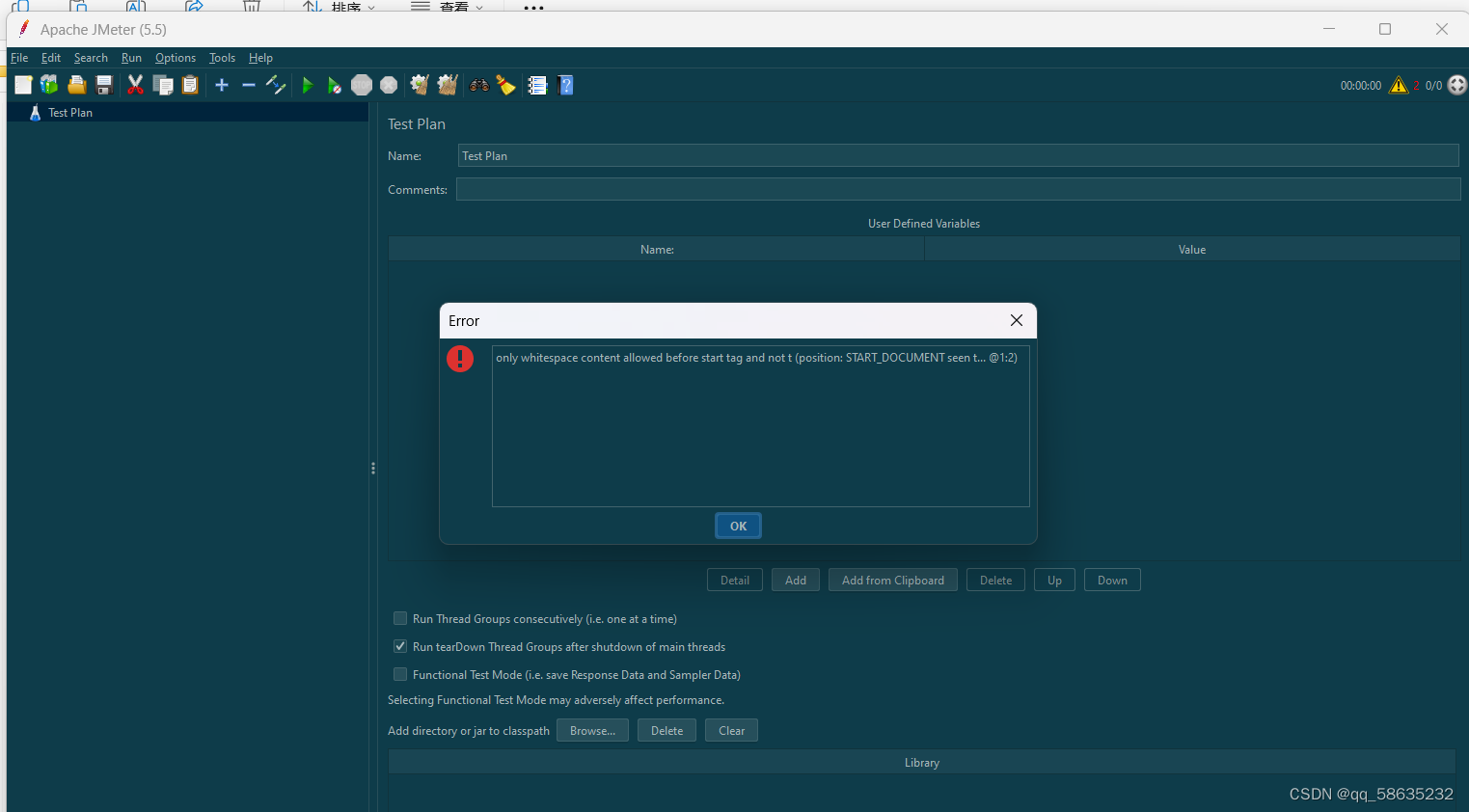Open the File menu
Viewport: 1469px width, 812px height.
(x=19, y=58)
